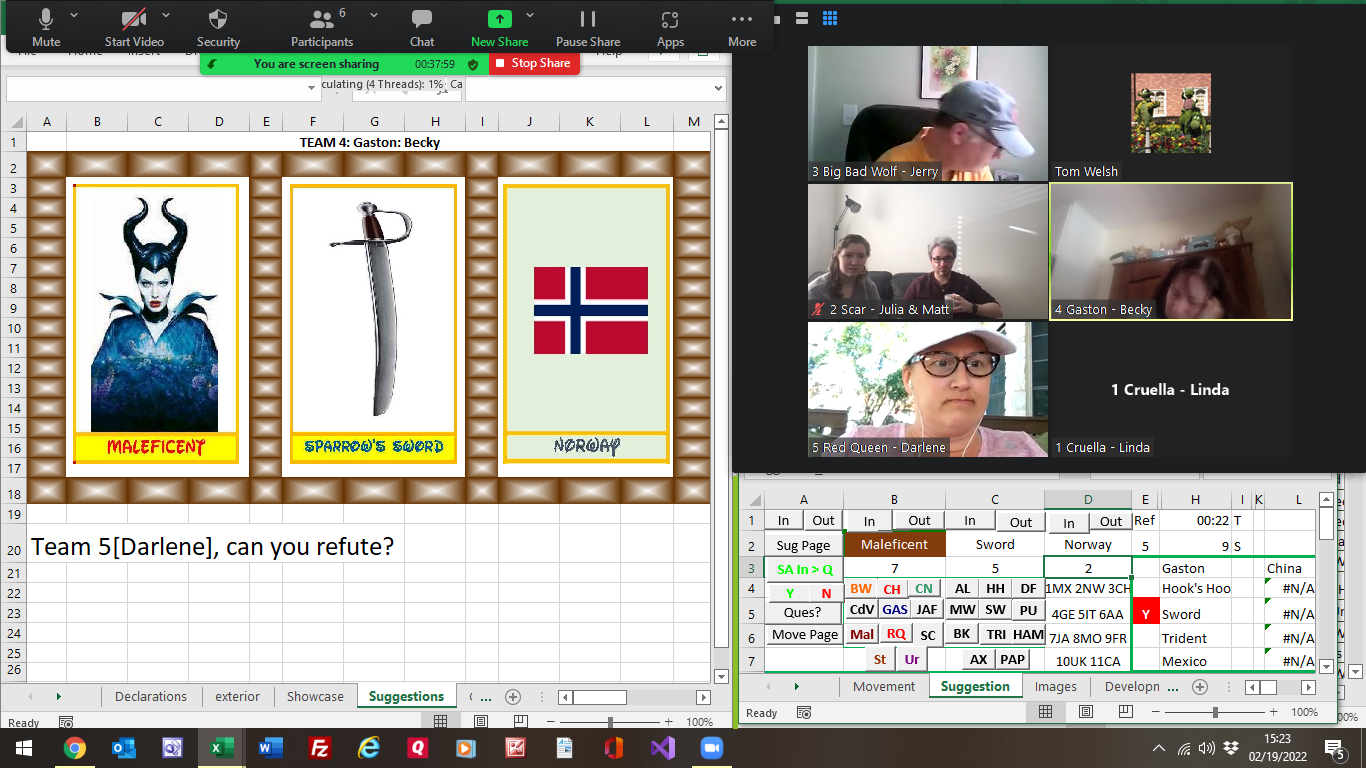Open Zoom from the taskbar
The image size is (1366, 768).
[712, 748]
